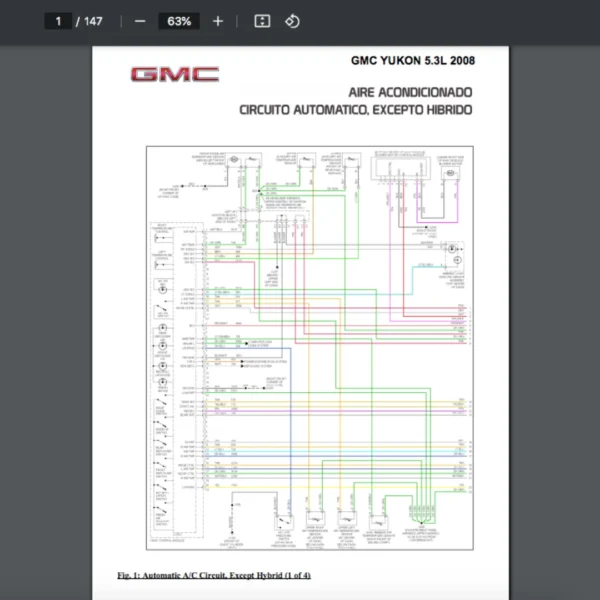This screenshot has width=600, height=600.
Task: Rotate the document counterclockwise
Action: tap(292, 21)
